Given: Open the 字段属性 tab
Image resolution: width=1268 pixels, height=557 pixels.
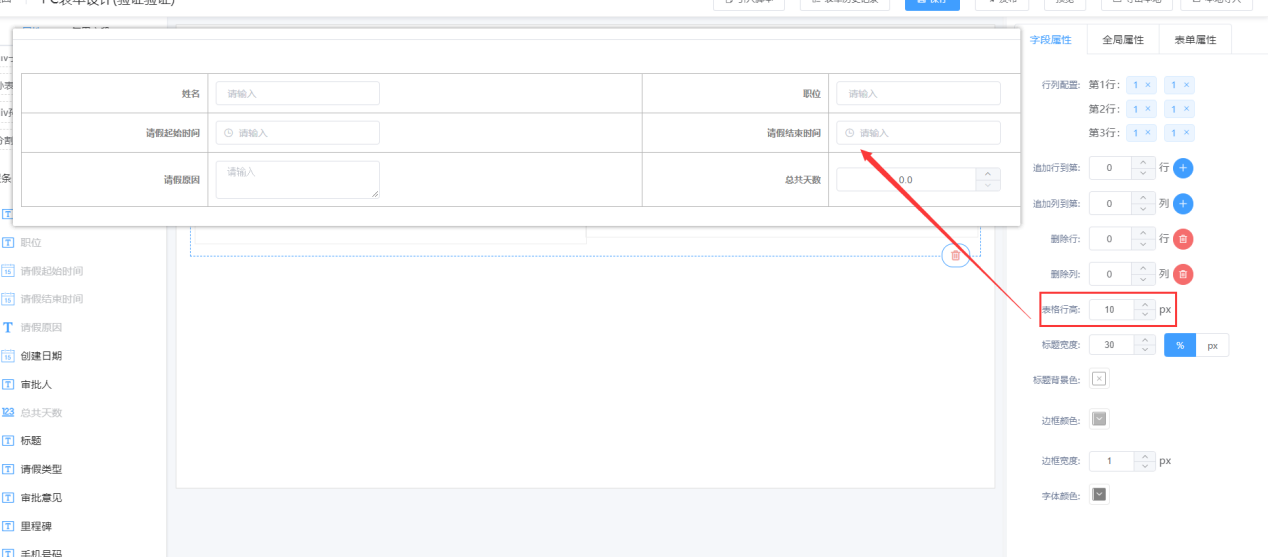Looking at the screenshot, I should point(1051,40).
